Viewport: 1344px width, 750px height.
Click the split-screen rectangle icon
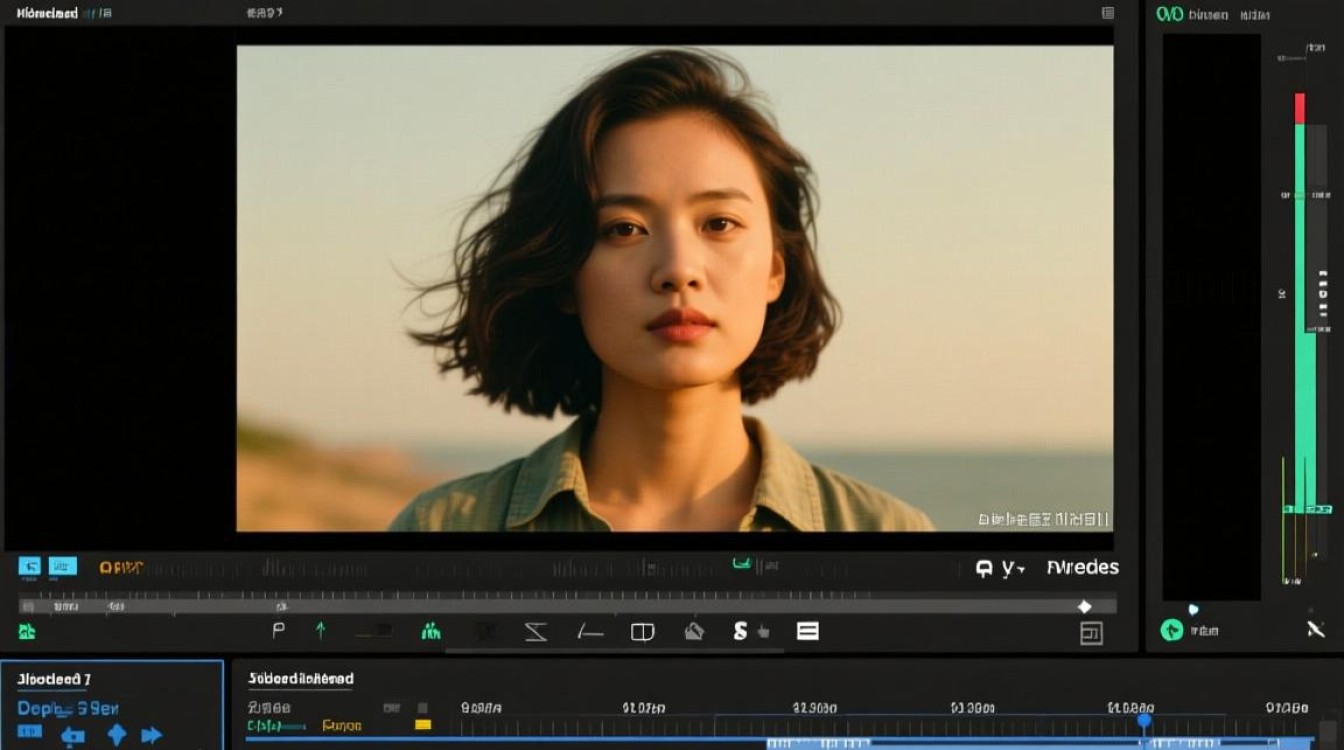pyautogui.click(x=642, y=631)
